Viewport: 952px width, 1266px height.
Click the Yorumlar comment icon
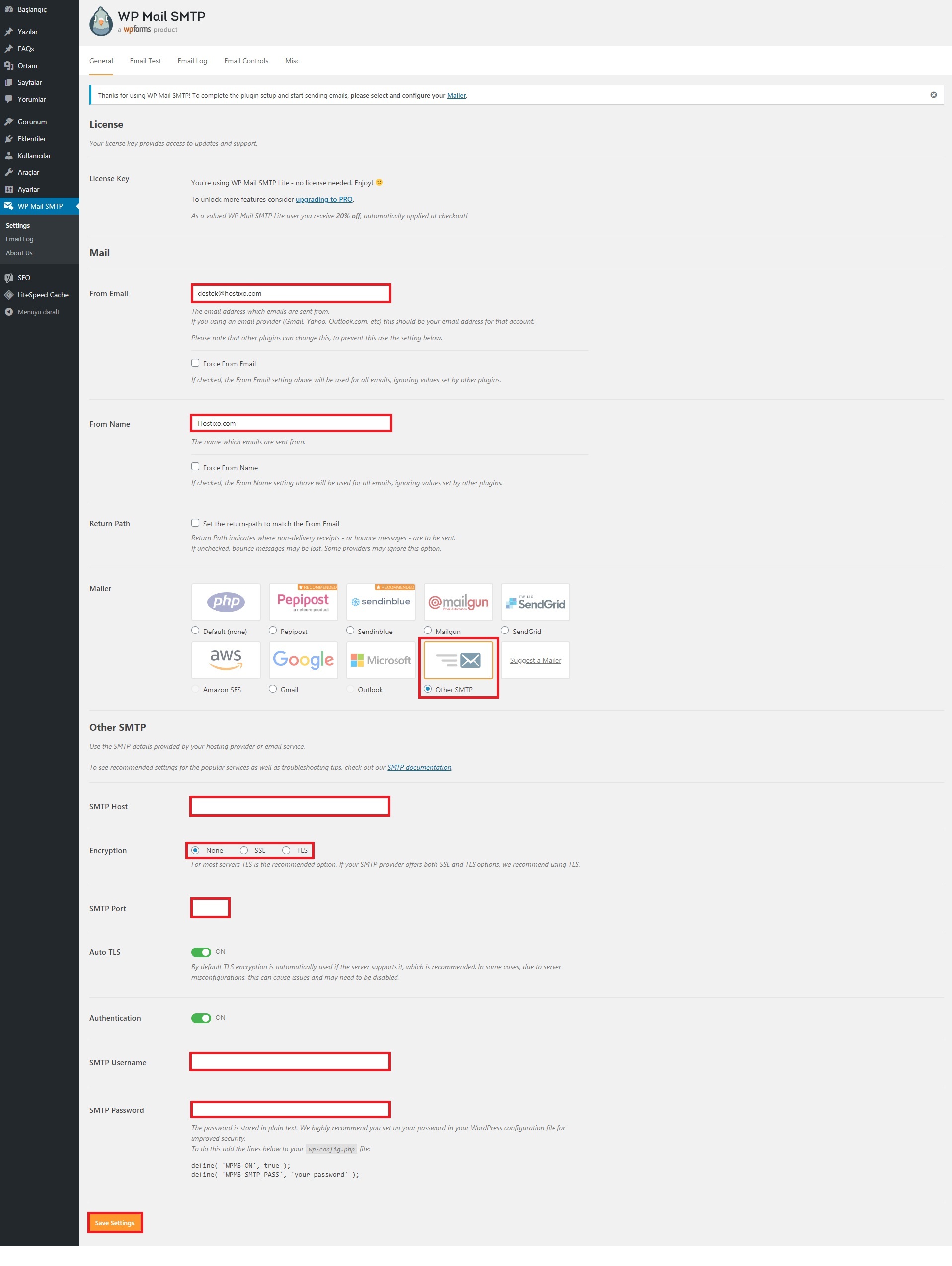point(8,99)
